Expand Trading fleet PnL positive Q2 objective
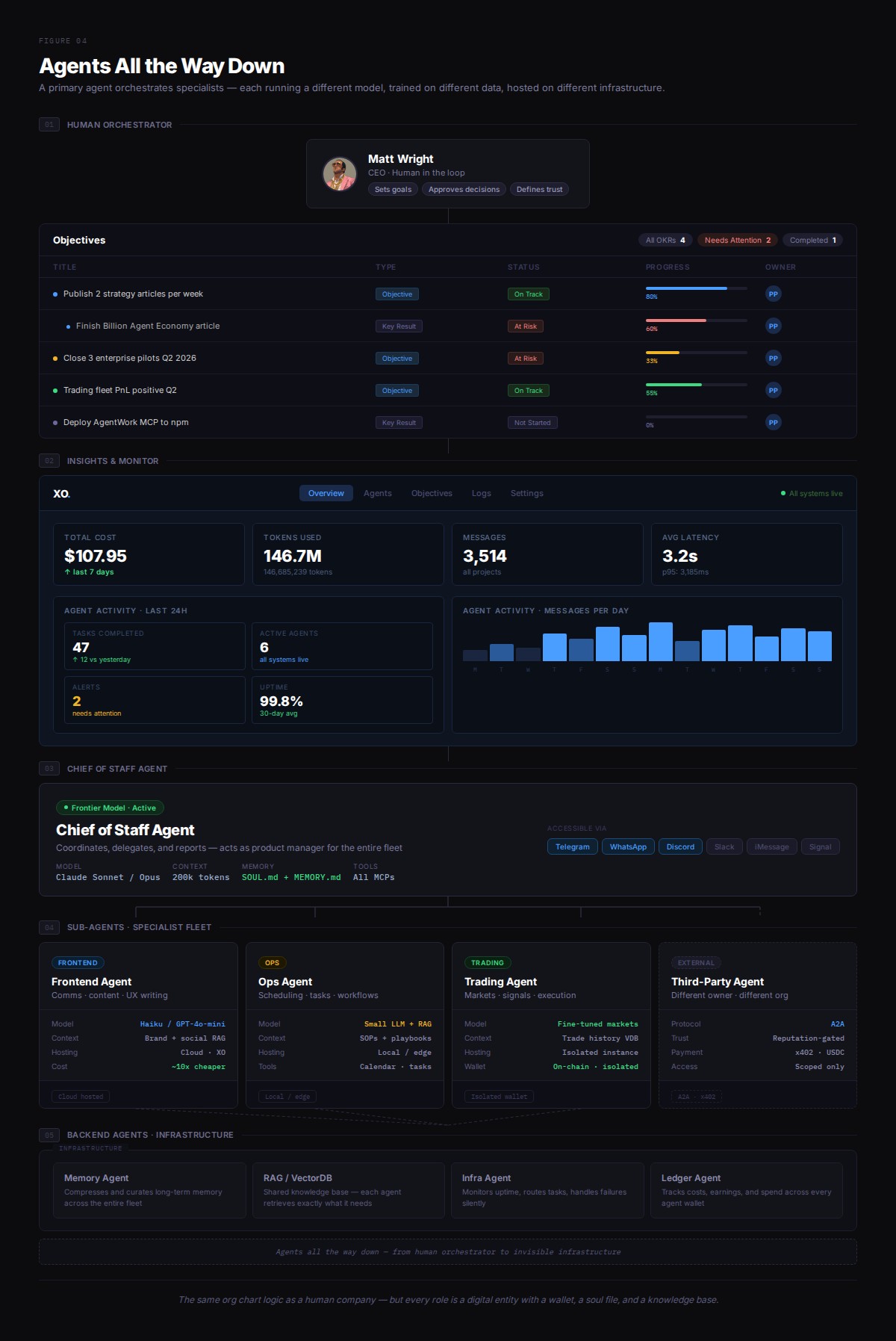 119,391
